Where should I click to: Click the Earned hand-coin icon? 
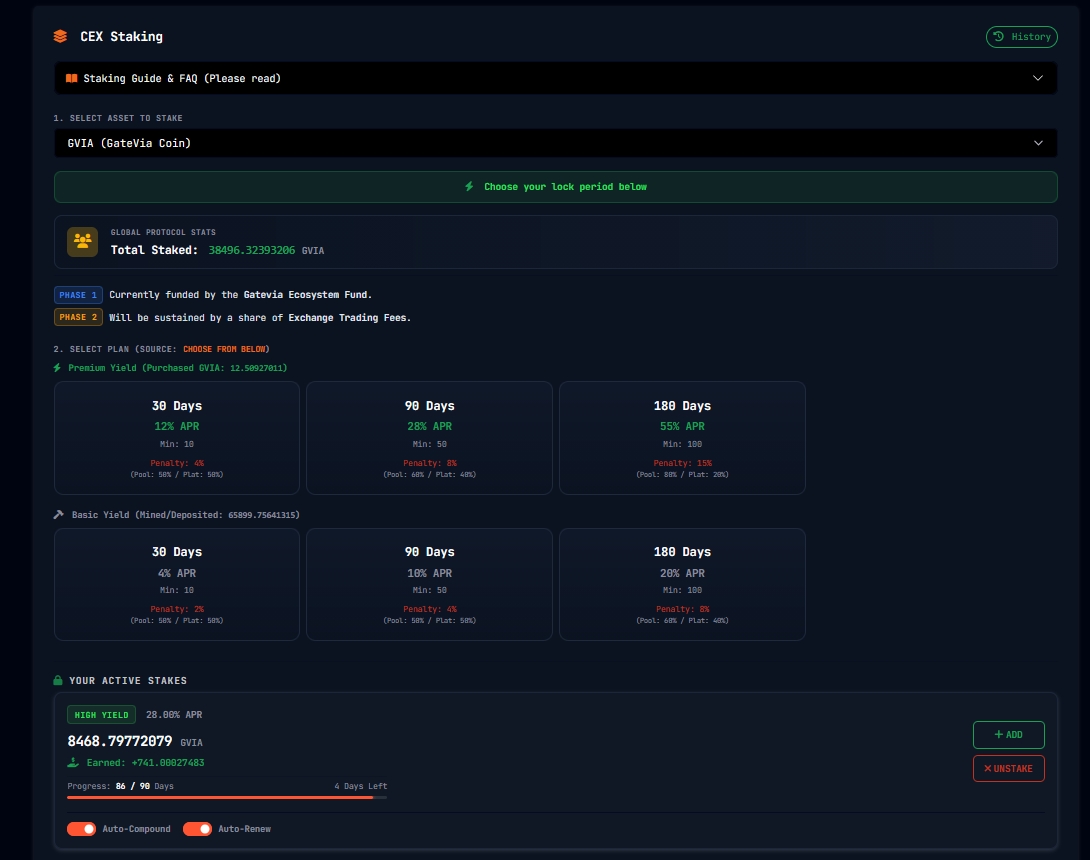point(73,763)
